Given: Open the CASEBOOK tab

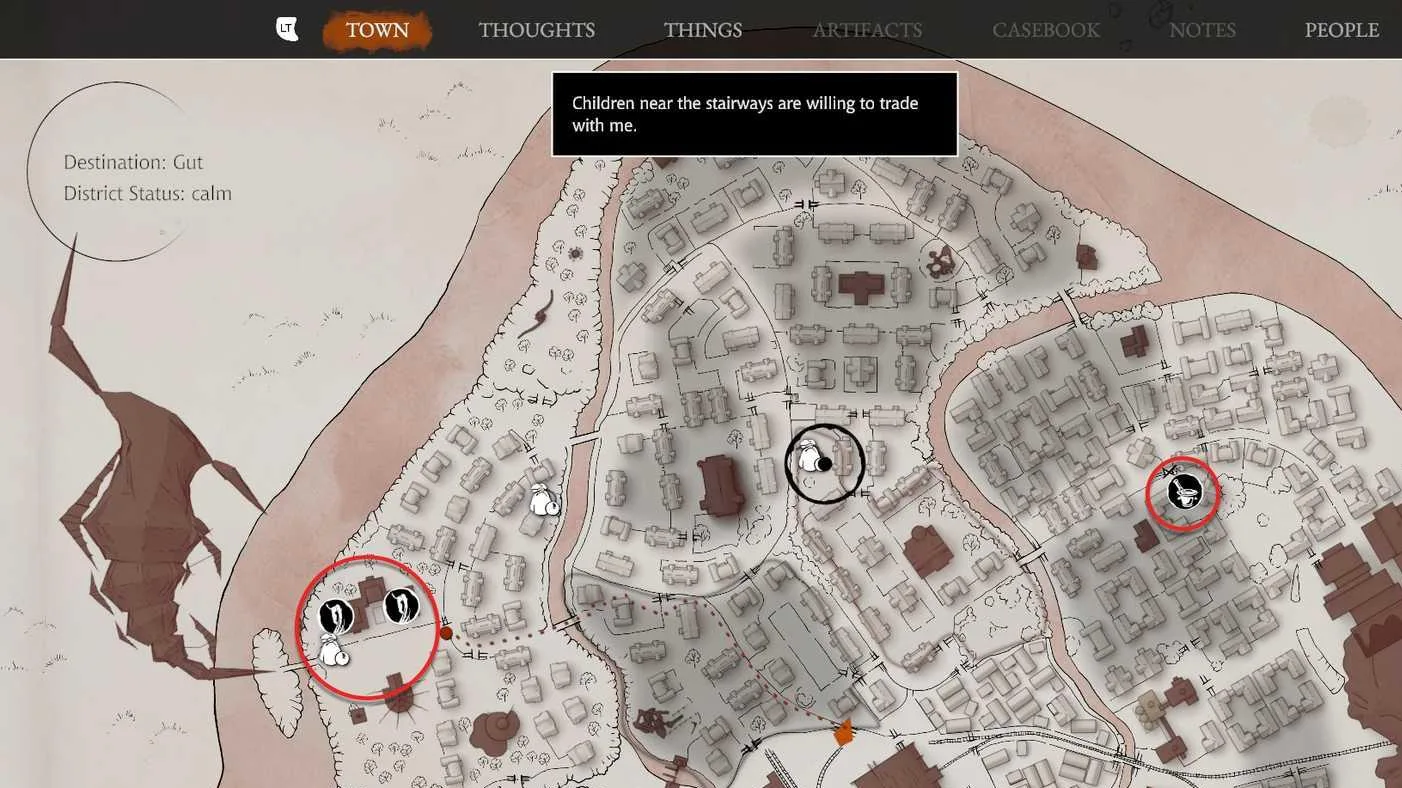Looking at the screenshot, I should pyautogui.click(x=1046, y=30).
